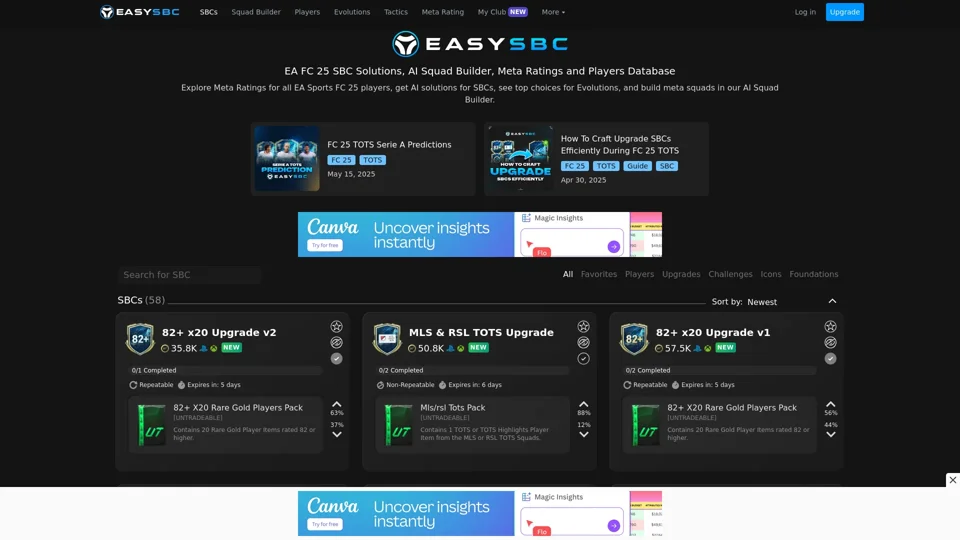Click the Mls/rsl Tots Pack image

[398, 424]
